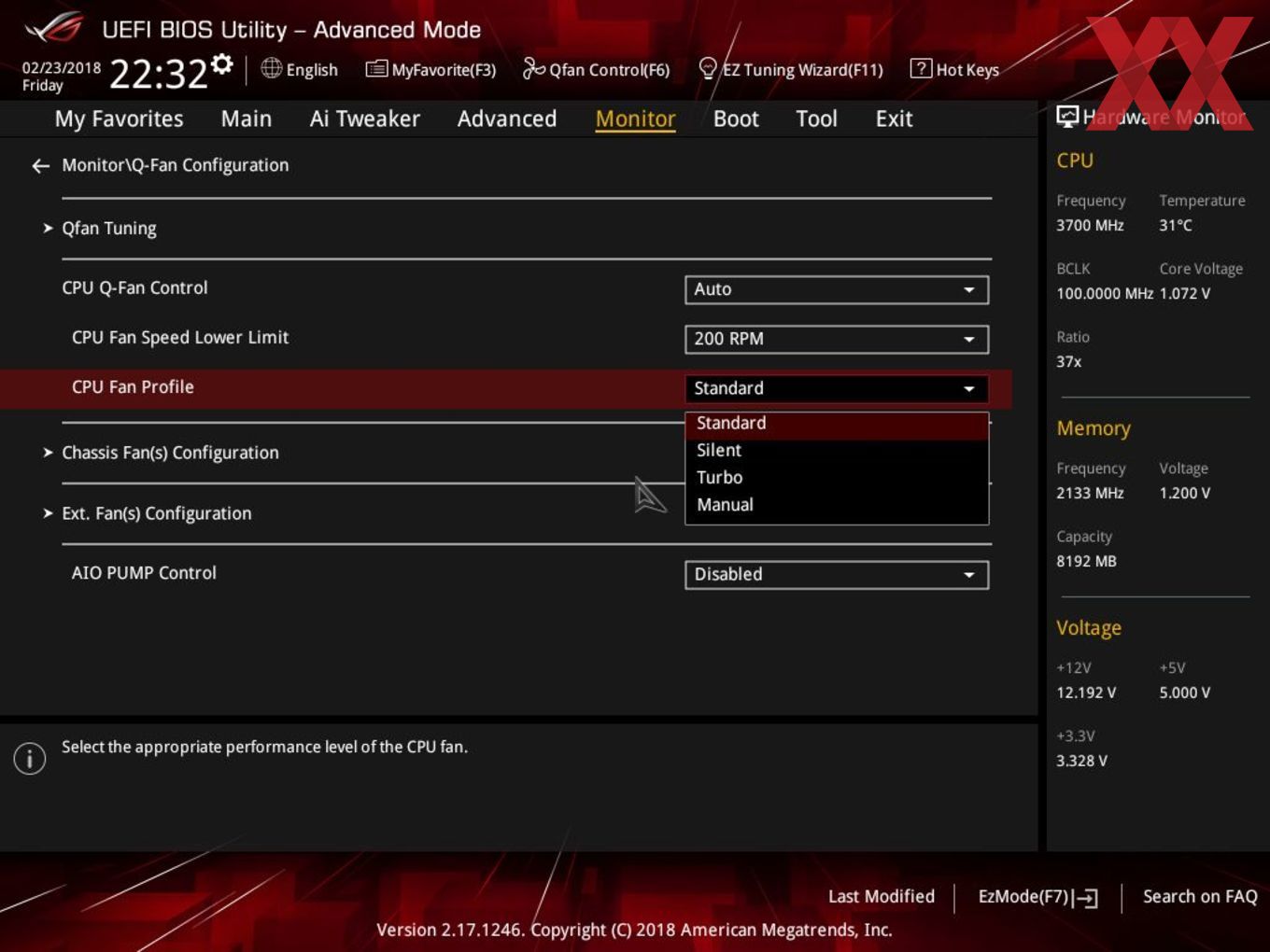The height and width of the screenshot is (952, 1270).
Task: Click the ROG logo
Action: tap(53, 29)
